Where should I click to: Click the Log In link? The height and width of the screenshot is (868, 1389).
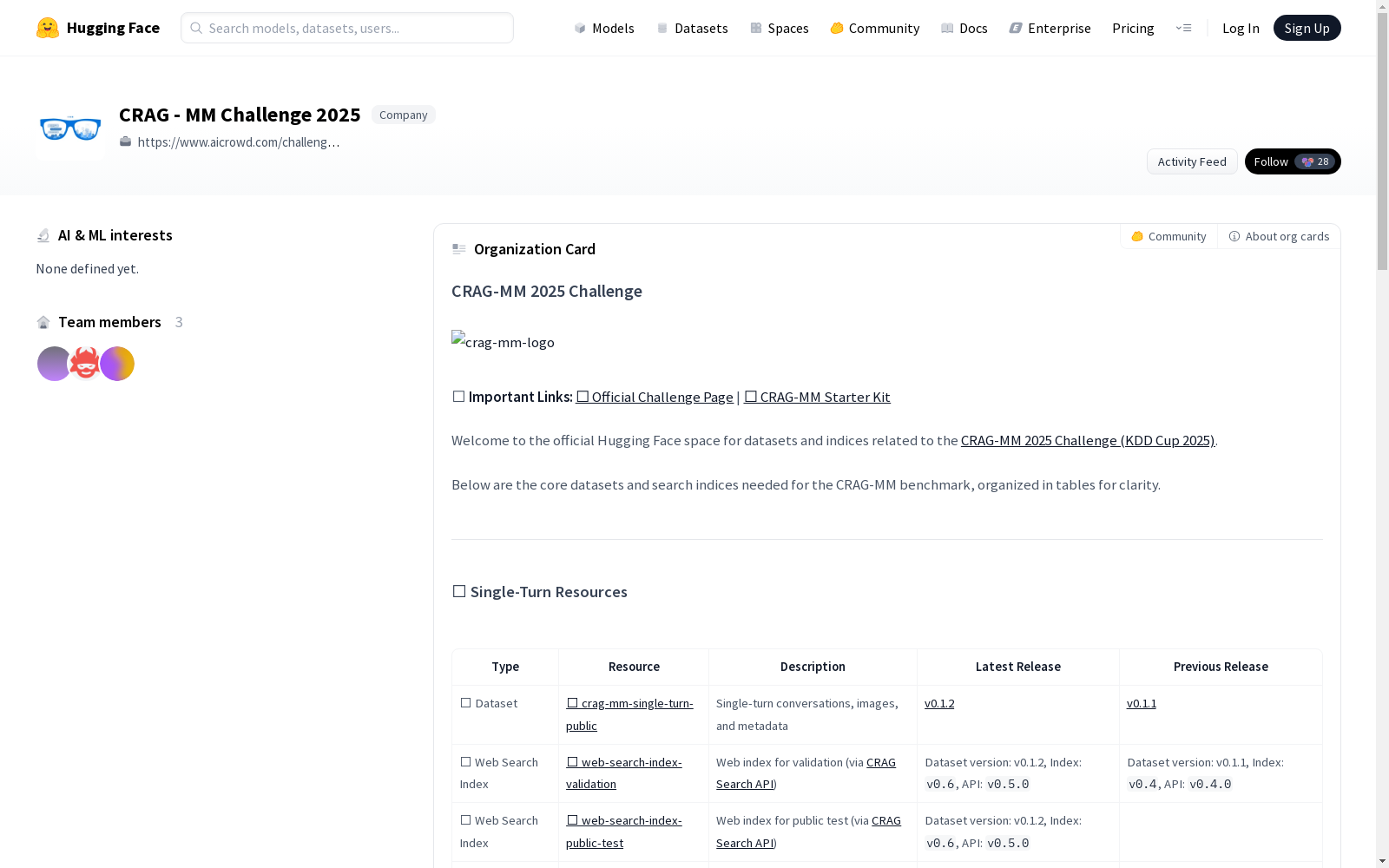click(1241, 28)
